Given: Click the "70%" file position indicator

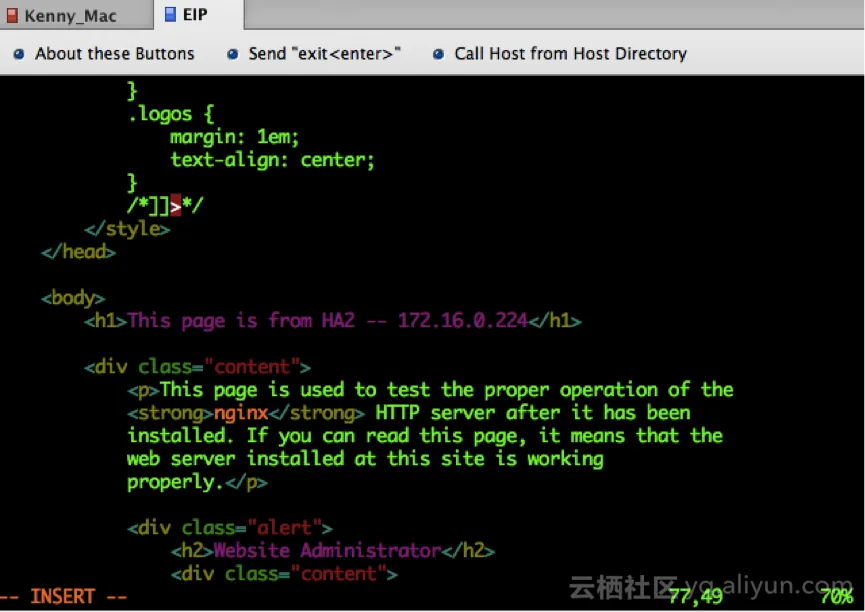Looking at the screenshot, I should [x=836, y=596].
